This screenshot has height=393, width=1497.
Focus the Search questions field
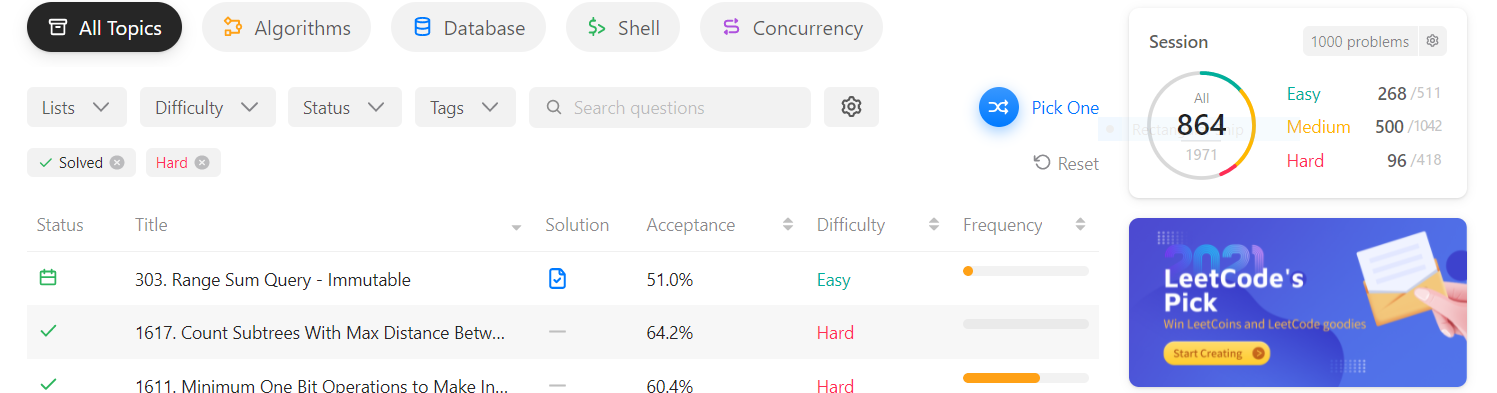[670, 107]
